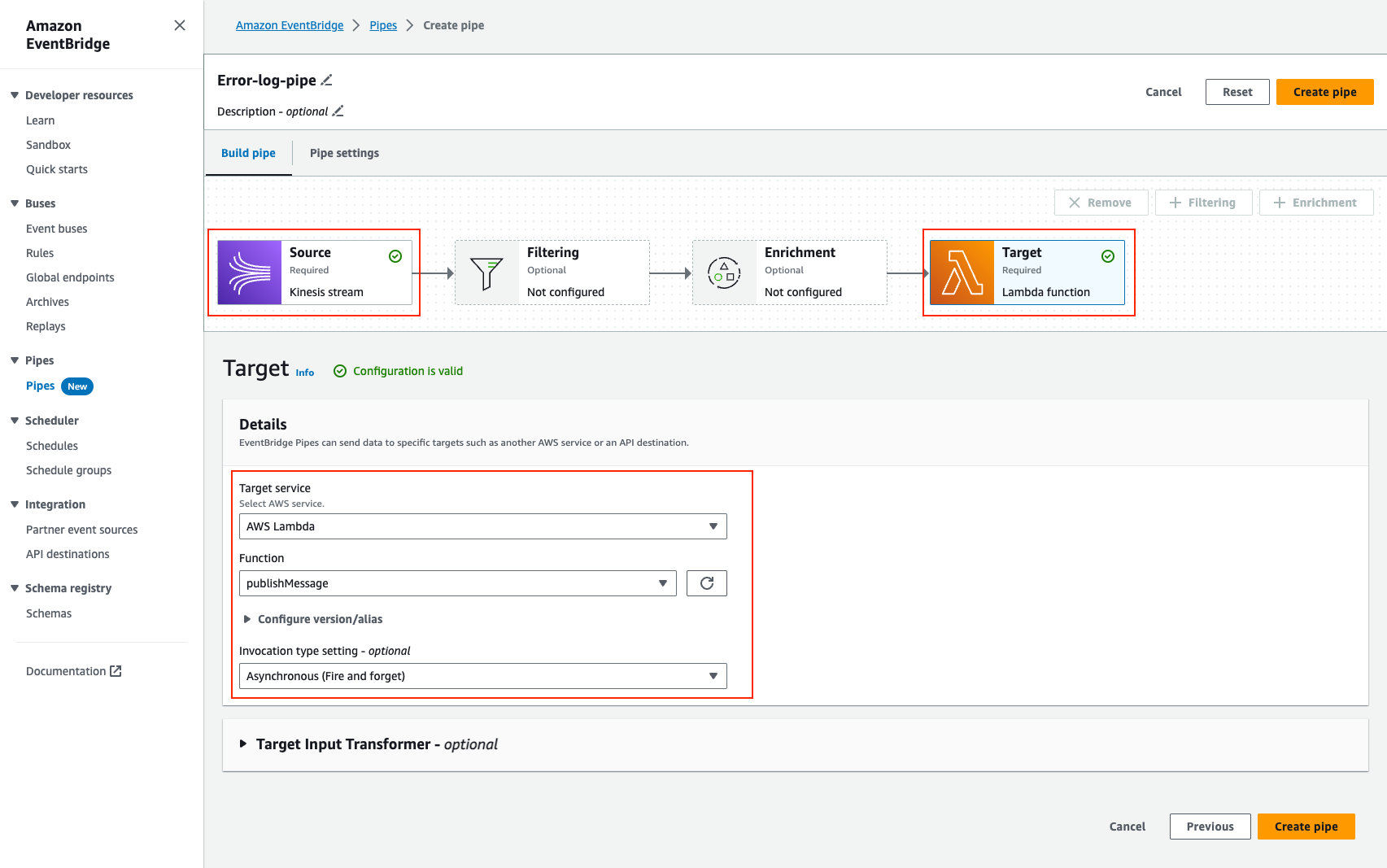This screenshot has width=1387, height=868.
Task: Select the Filtering Not configured card
Action: (552, 273)
